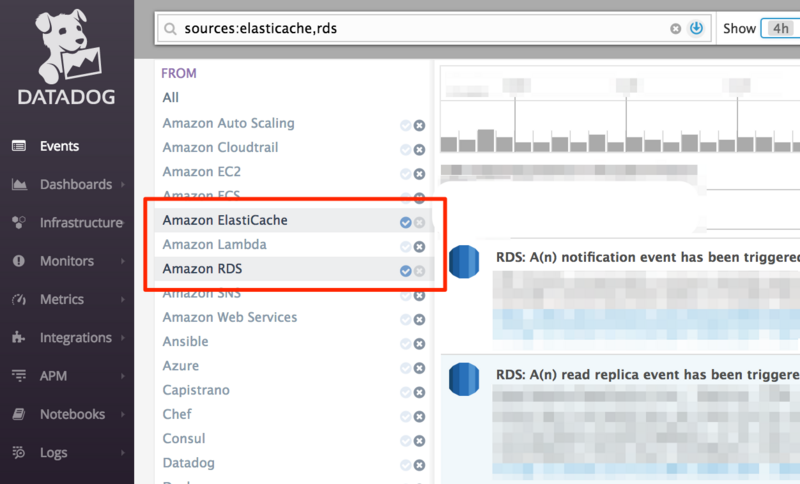Filter by Amazon ElastiCache source
Viewport: 800px width, 484px height.
[x=225, y=220]
